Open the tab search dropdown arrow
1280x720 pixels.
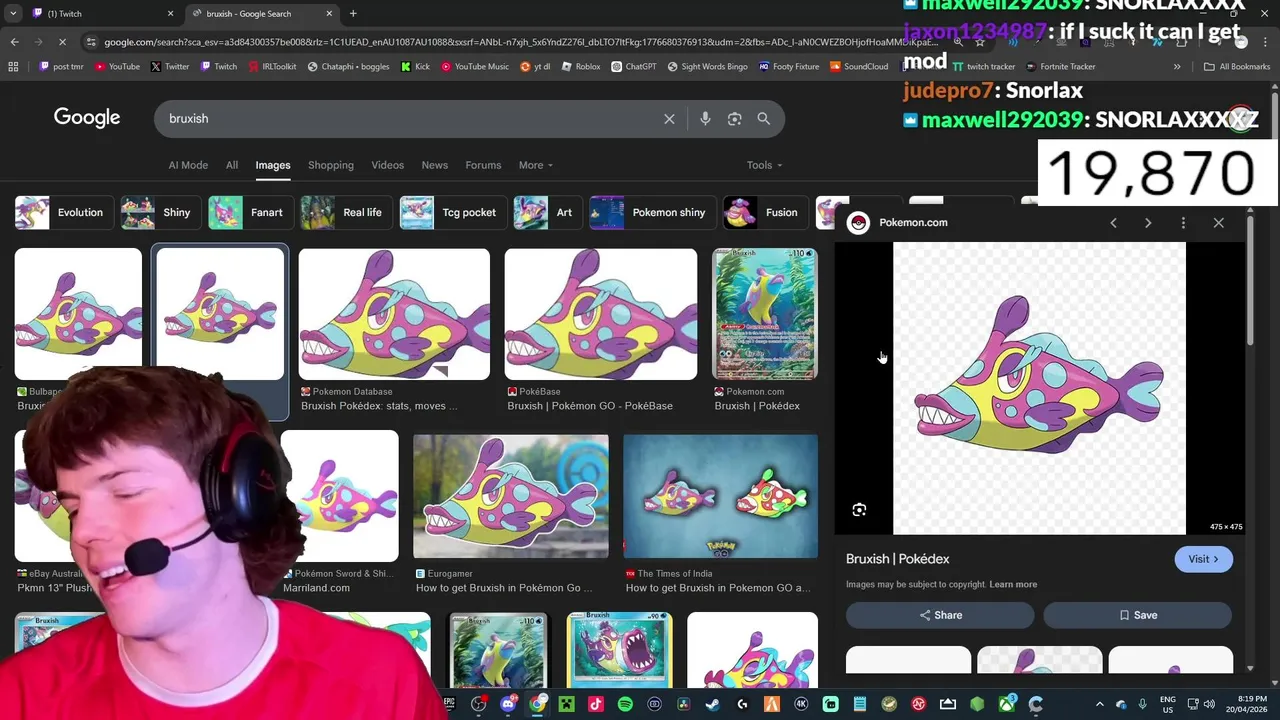click(x=13, y=14)
